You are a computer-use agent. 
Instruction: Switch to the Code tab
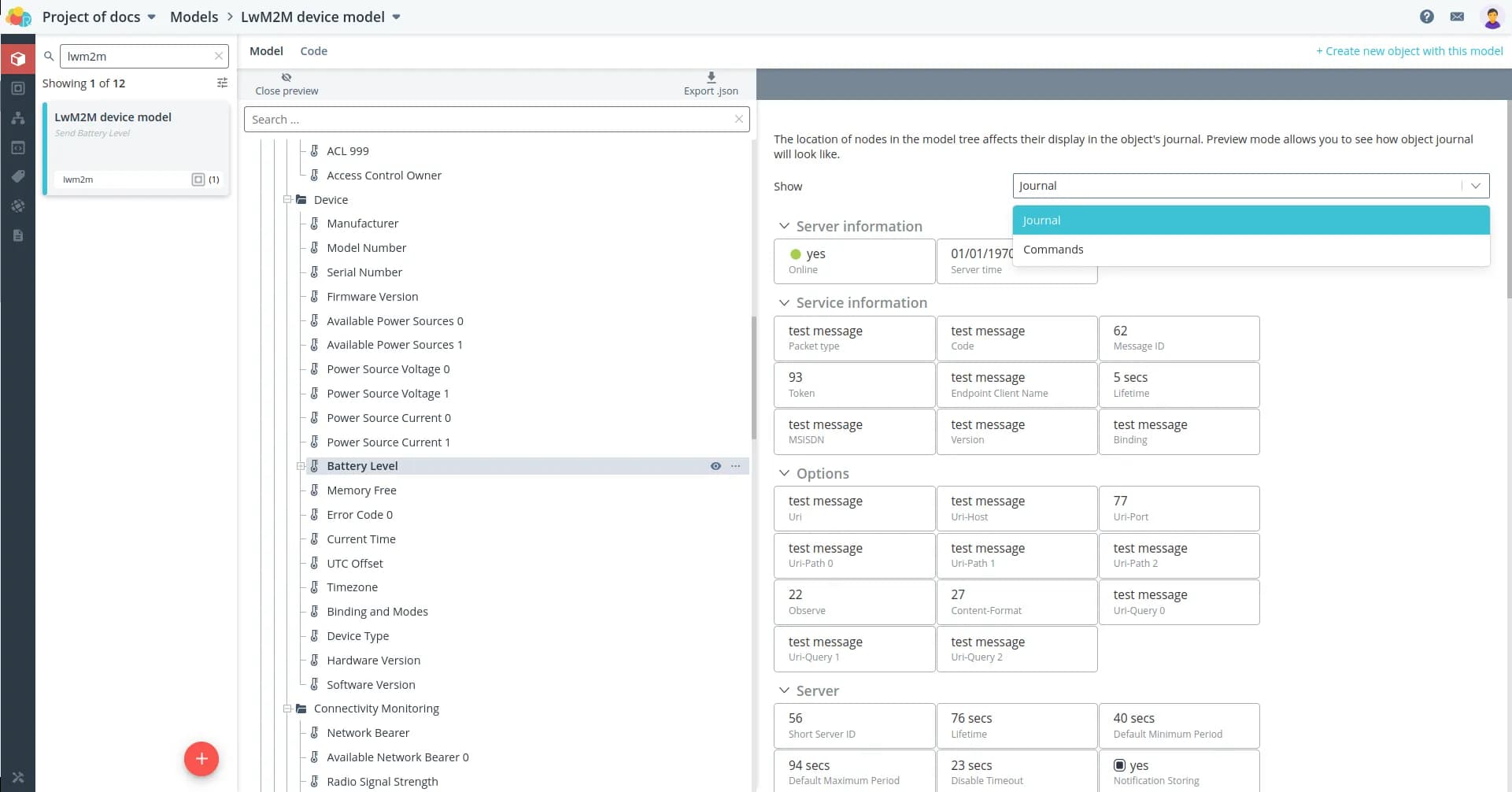(313, 51)
